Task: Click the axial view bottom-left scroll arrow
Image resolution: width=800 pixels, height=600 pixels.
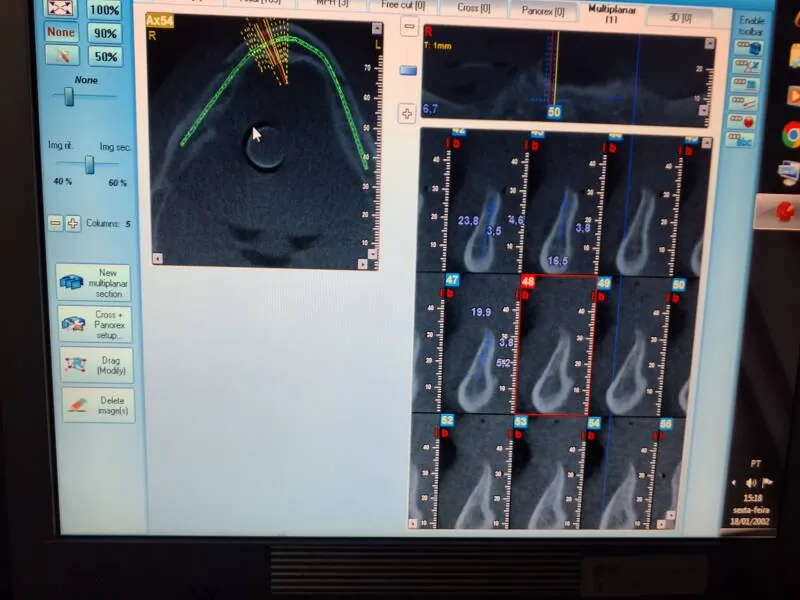Action: pyautogui.click(x=158, y=259)
